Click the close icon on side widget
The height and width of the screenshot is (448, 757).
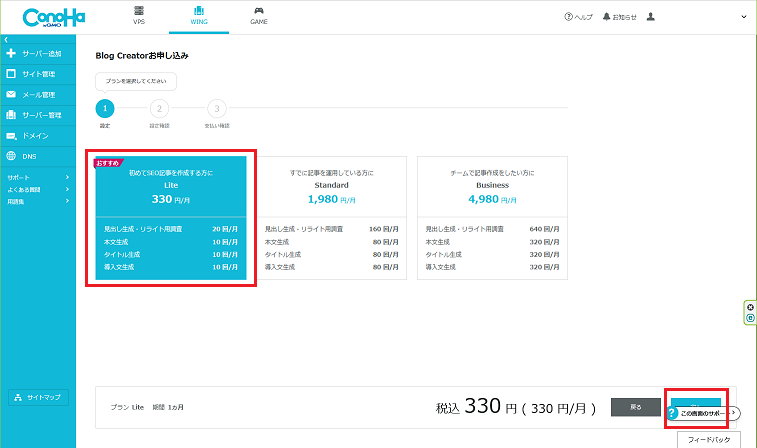750,307
